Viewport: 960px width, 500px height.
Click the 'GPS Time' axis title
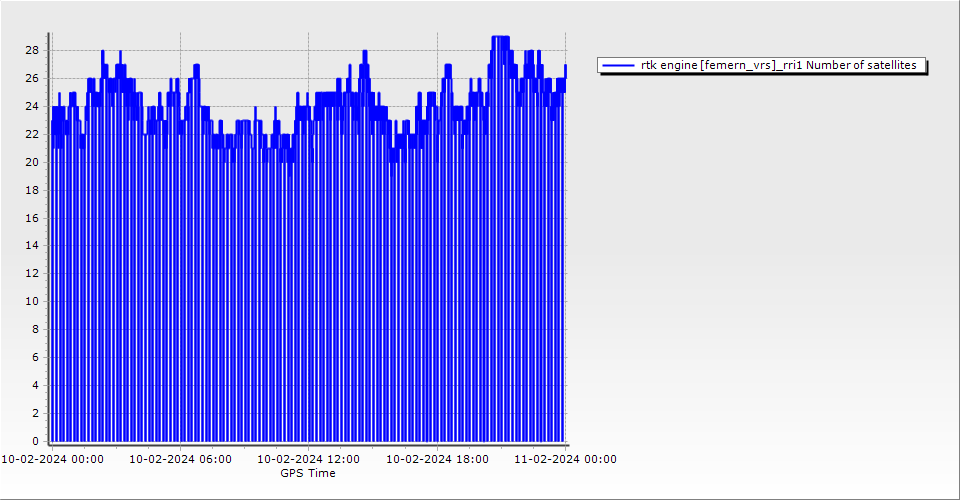pos(308,473)
